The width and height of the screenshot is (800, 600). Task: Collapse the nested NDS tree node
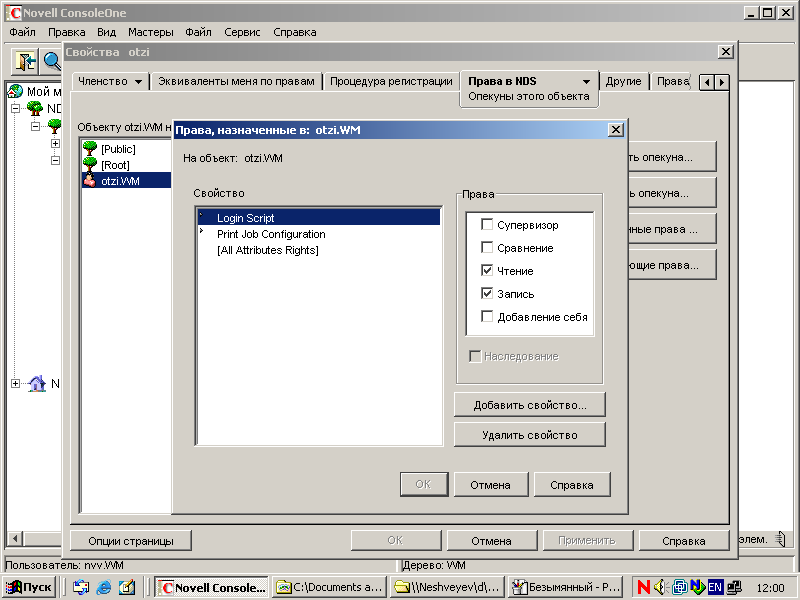35,126
